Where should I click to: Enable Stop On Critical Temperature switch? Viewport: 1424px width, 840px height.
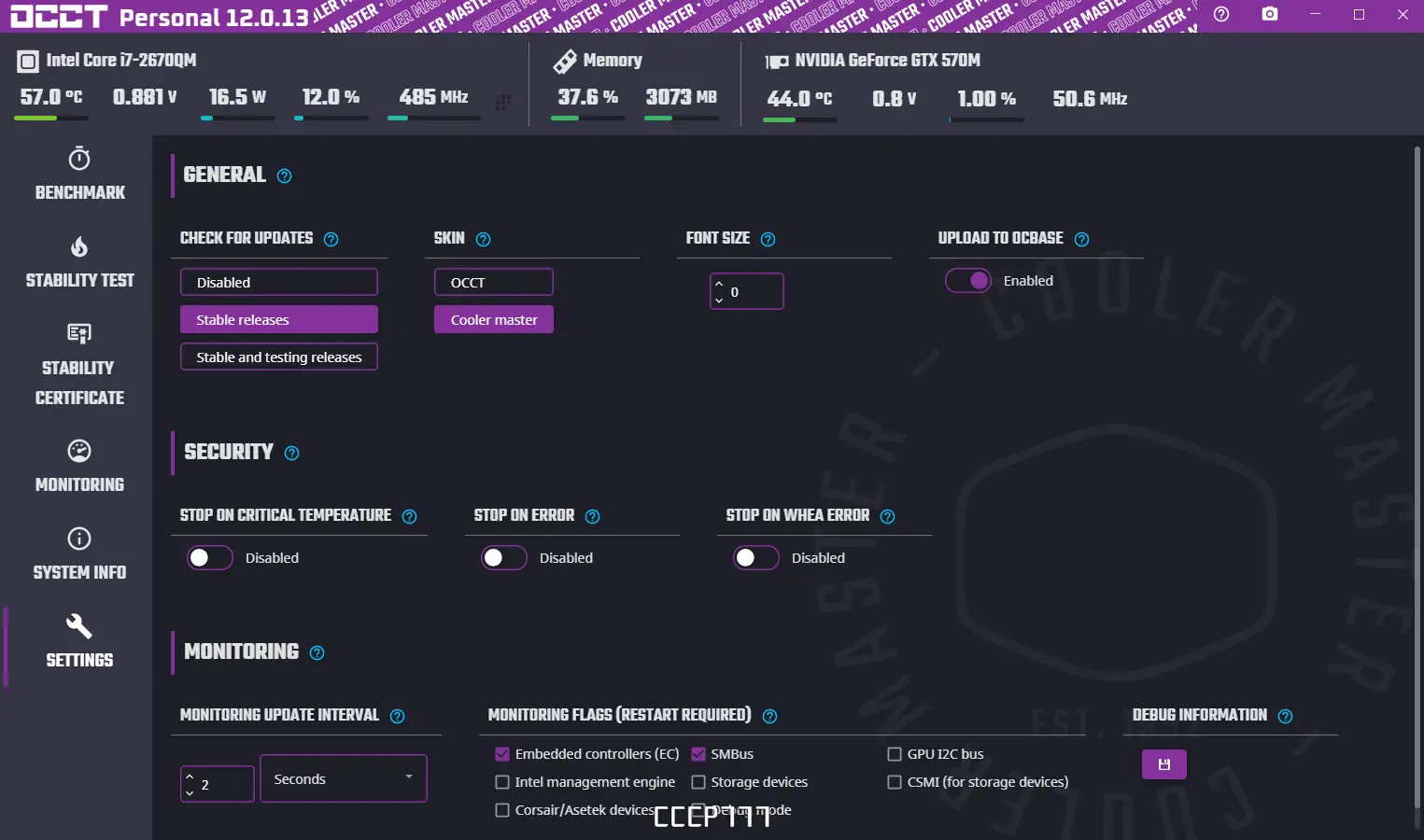[210, 557]
